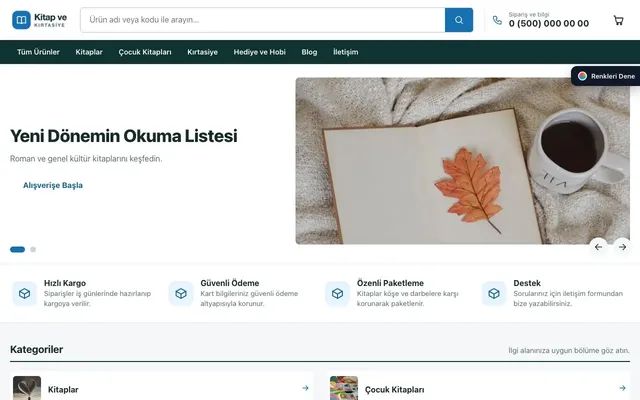Screen dimensions: 640x400
Task: Click the Alışverişe Başla button
Action: 53,185
